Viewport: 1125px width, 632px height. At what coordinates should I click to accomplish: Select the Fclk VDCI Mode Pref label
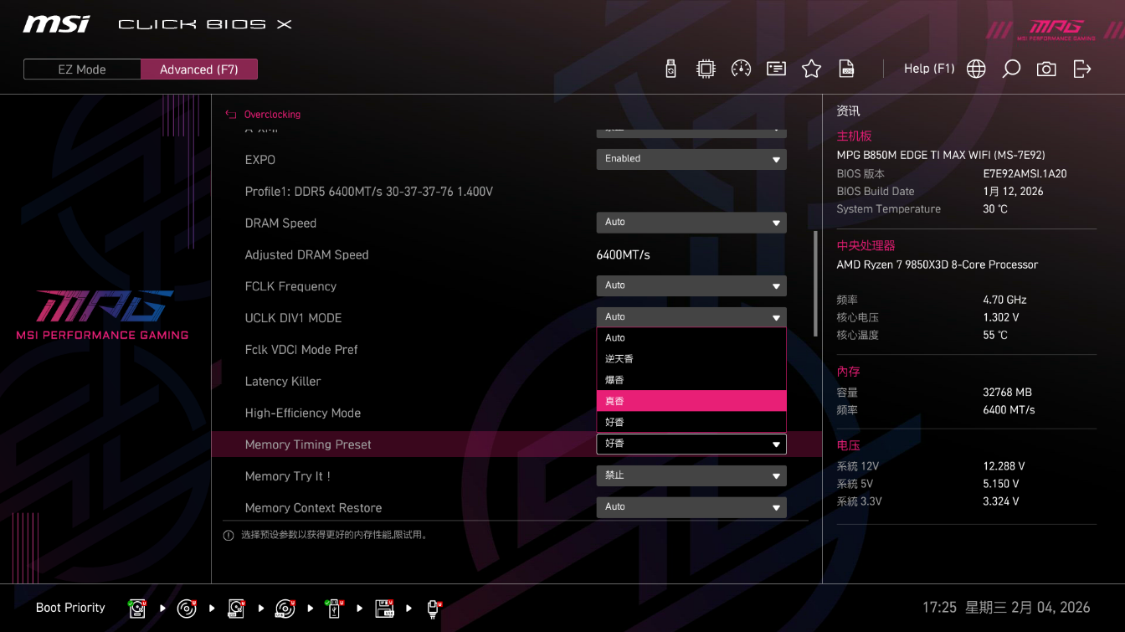301,350
